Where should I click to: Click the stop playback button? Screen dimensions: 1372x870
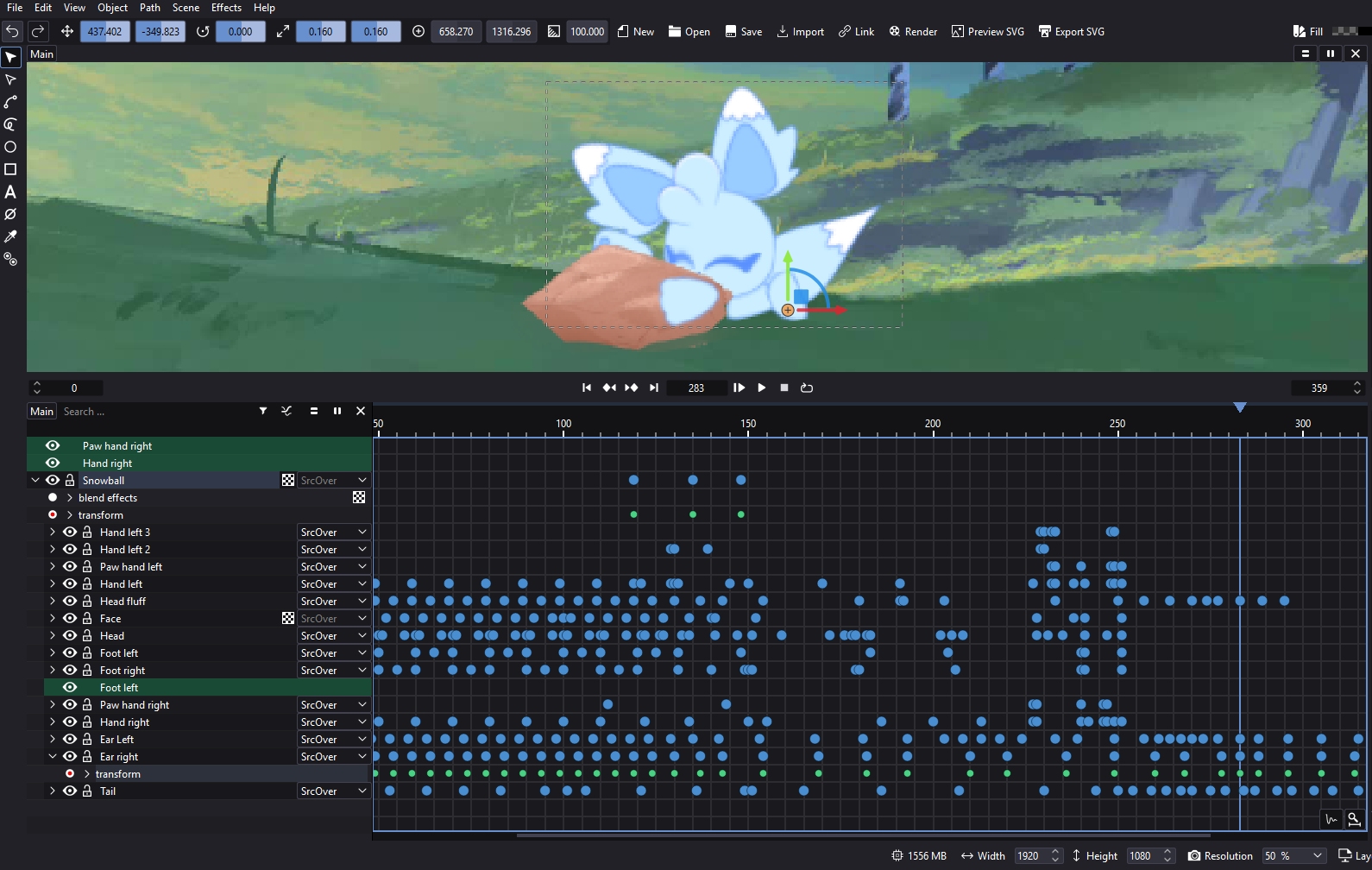coord(784,388)
